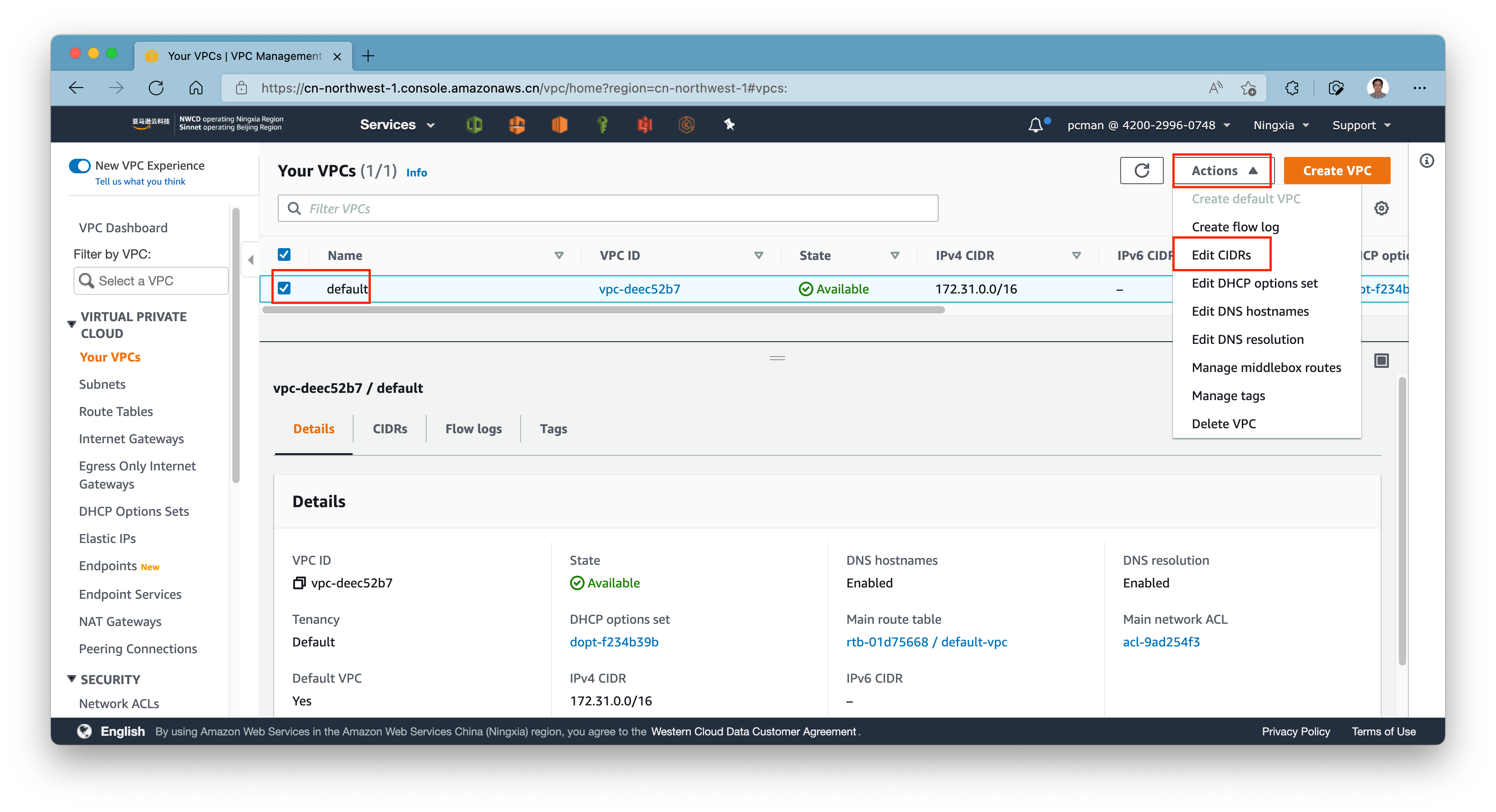Open DHCP options set dopt-f234b39b link
Viewport: 1496px width, 812px height.
tap(614, 642)
